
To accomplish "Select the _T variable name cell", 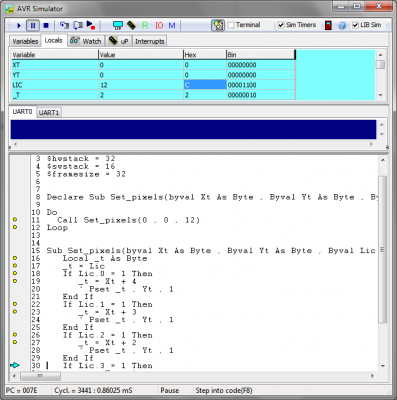I will click(55, 95).
